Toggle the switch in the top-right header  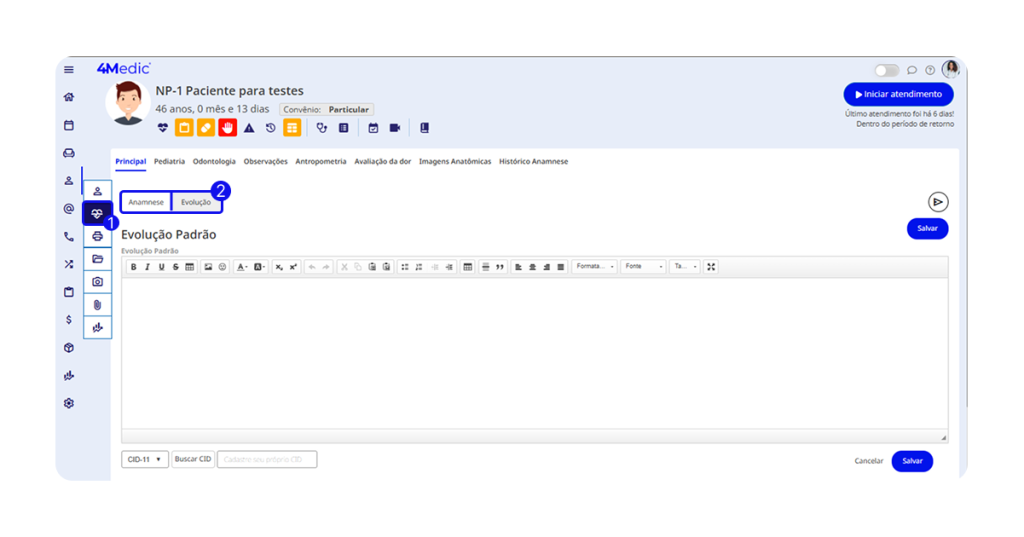pyautogui.click(x=886, y=70)
